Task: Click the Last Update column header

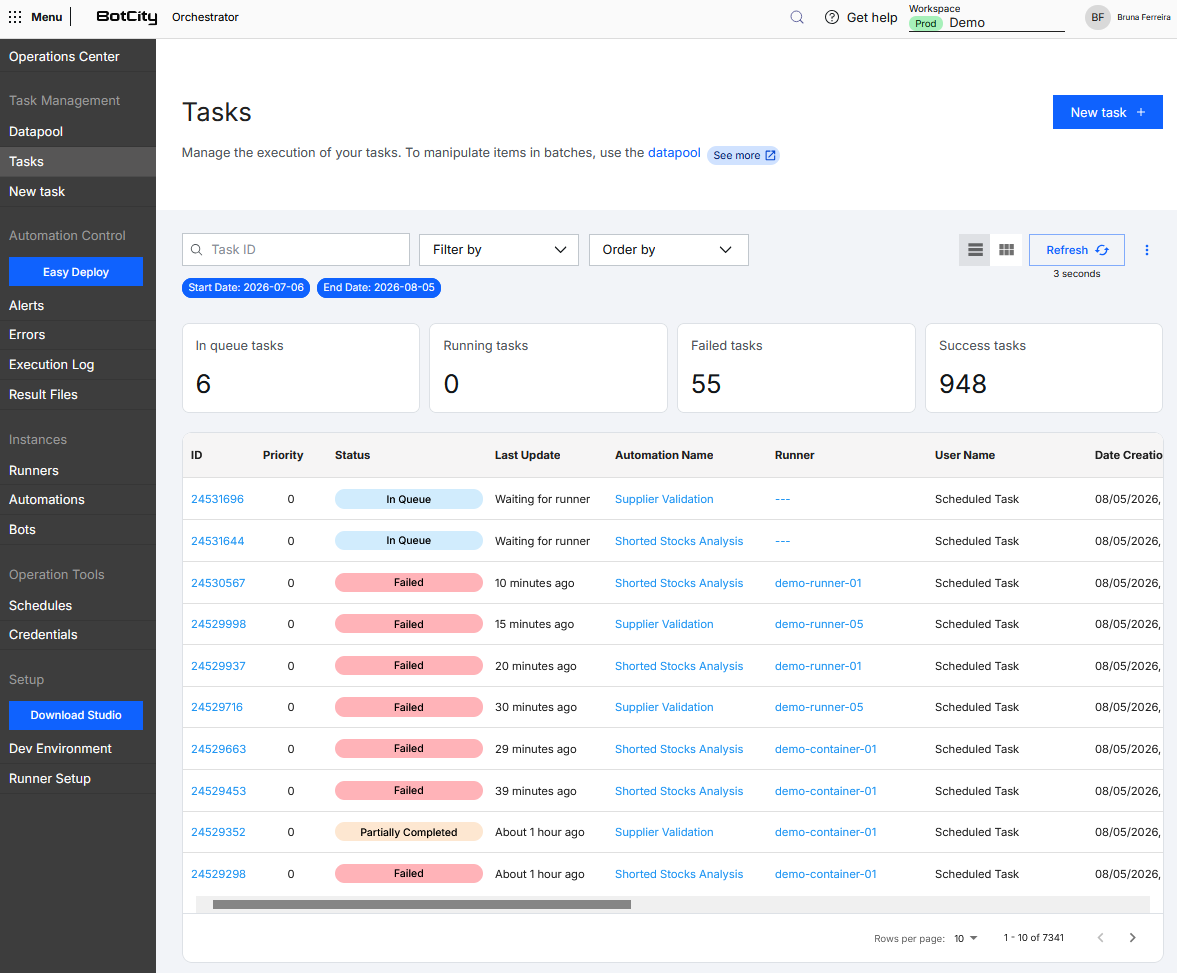Action: click(x=528, y=455)
